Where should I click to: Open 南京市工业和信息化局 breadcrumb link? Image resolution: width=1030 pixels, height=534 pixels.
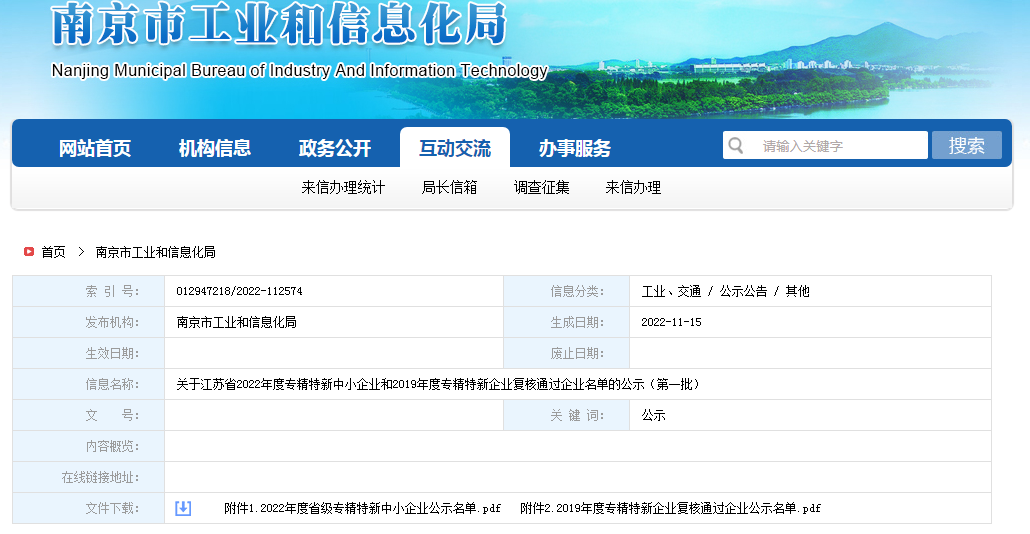156,252
